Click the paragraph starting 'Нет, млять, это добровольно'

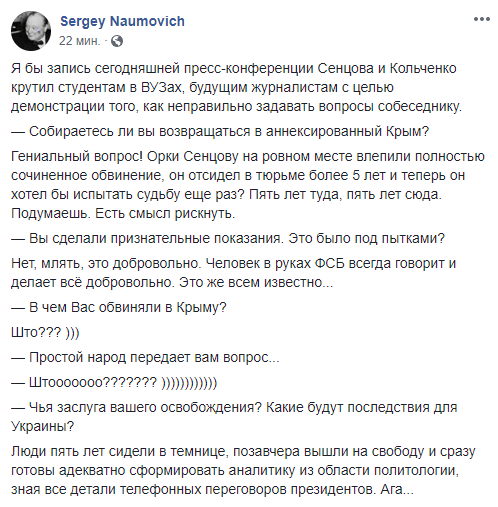pos(233,273)
